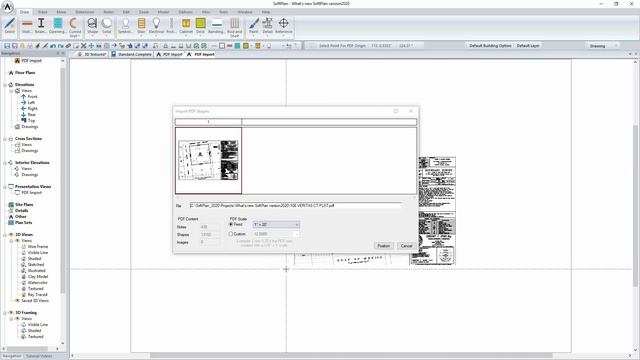Open the Floor Plans navigation item
This screenshot has height=360, width=640.
[25, 72]
